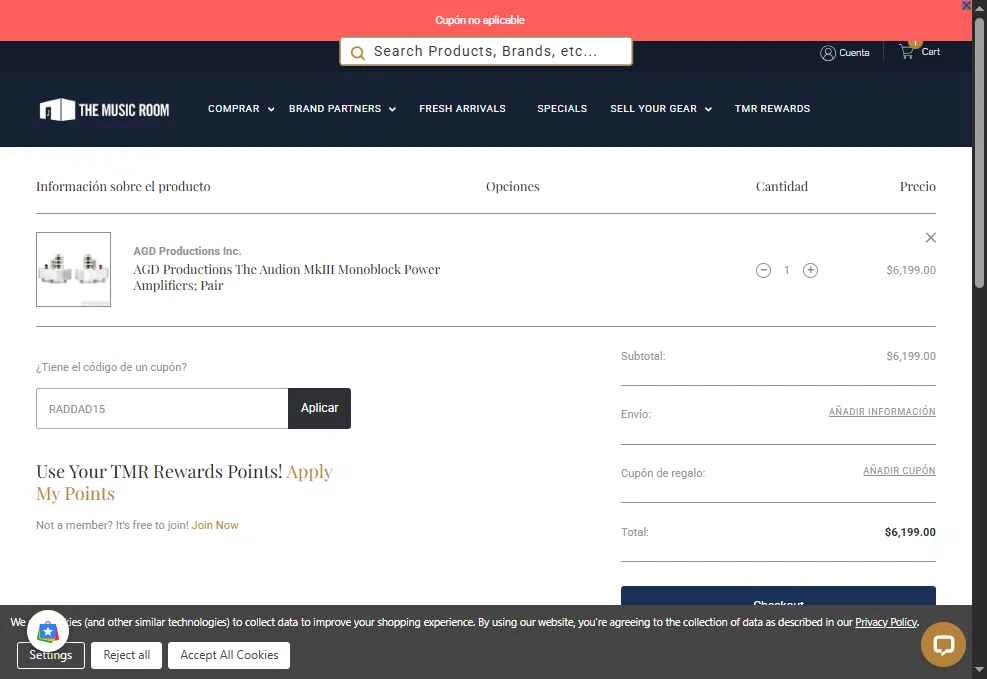Open the shopping cart icon
Screen dimensions: 987x679
pyautogui.click(x=906, y=52)
